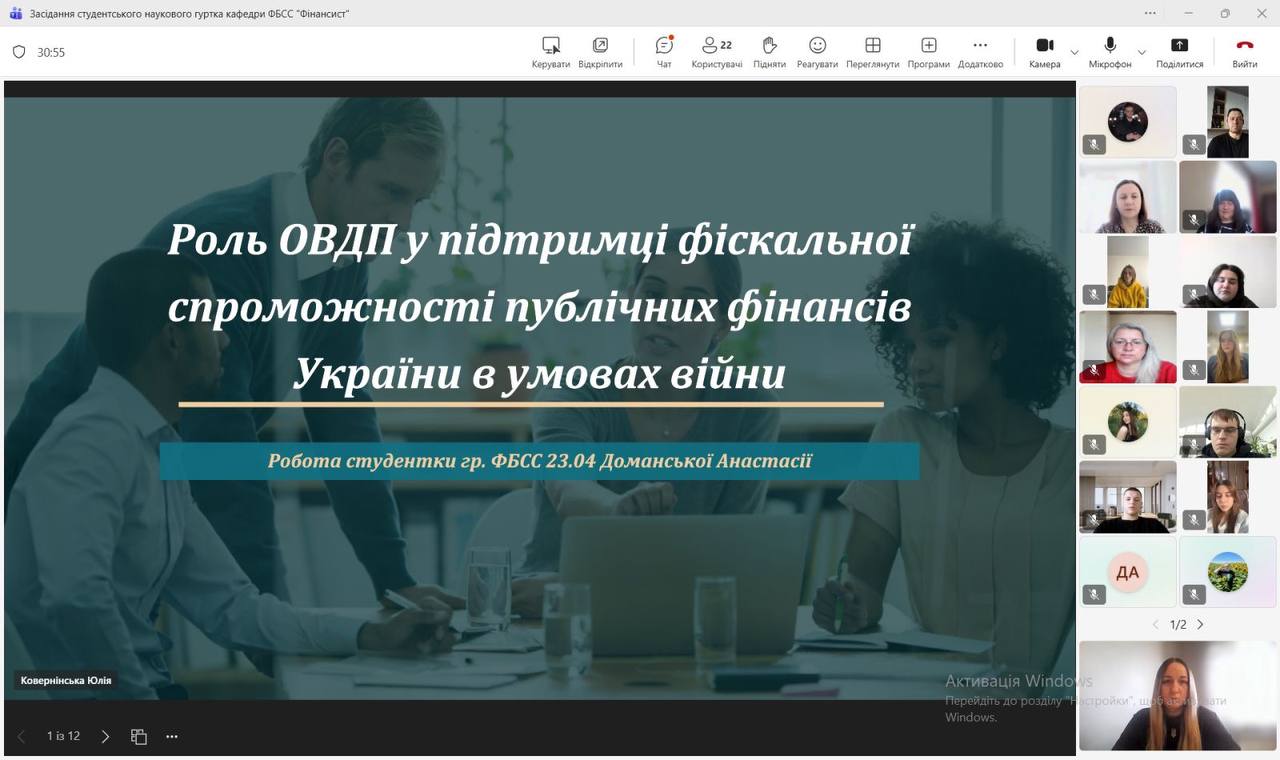Screen dimensions: 1280x760
Task: Expand the microphone options dropdown arrow
Action: (x=1141, y=52)
